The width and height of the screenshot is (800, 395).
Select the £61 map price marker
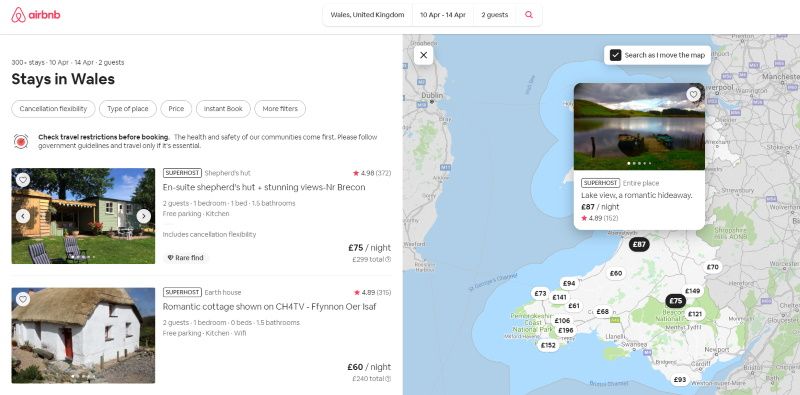pos(574,306)
